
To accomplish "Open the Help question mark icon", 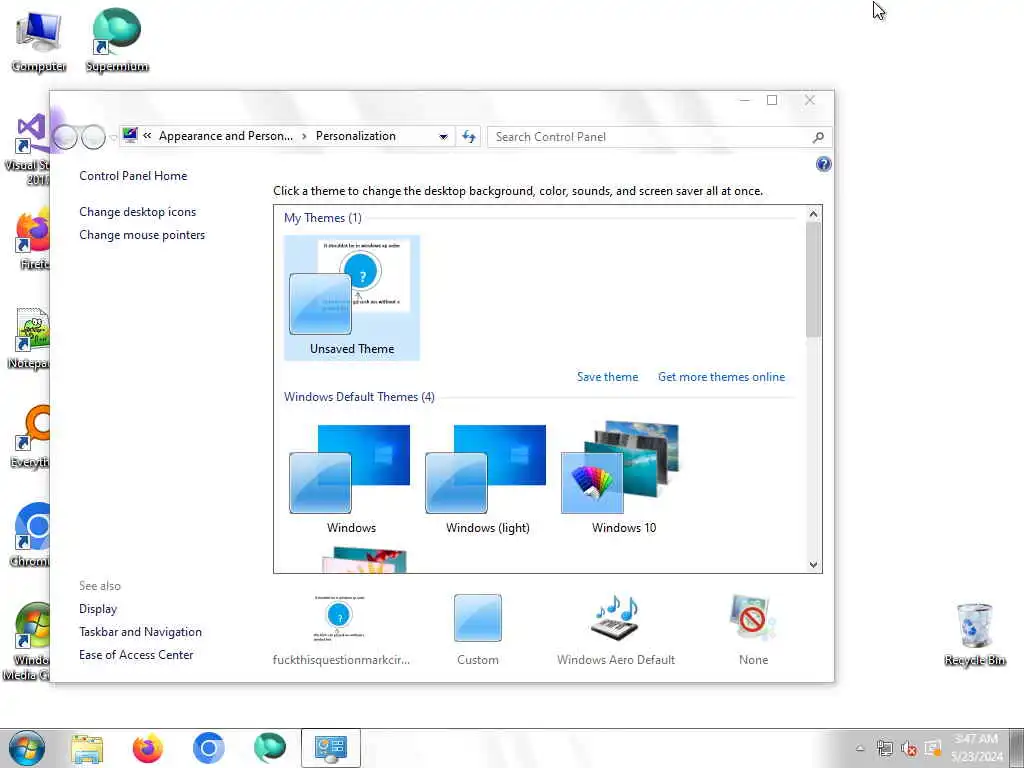I will (x=824, y=164).
